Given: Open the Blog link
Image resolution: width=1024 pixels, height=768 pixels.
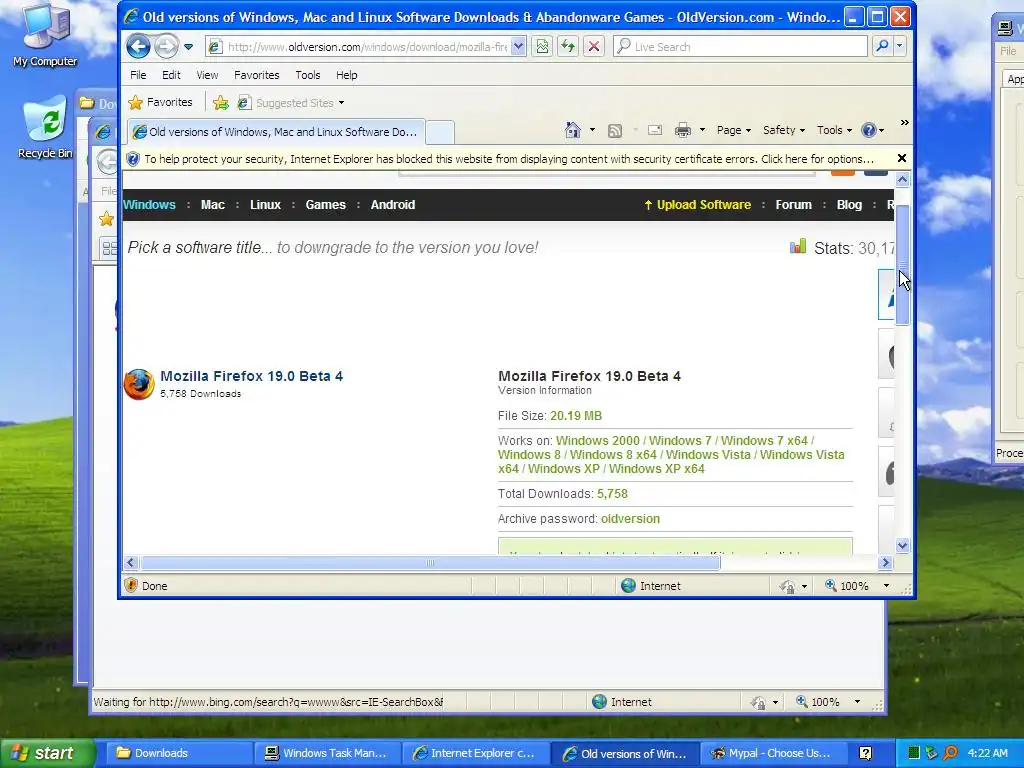Looking at the screenshot, I should point(849,204).
